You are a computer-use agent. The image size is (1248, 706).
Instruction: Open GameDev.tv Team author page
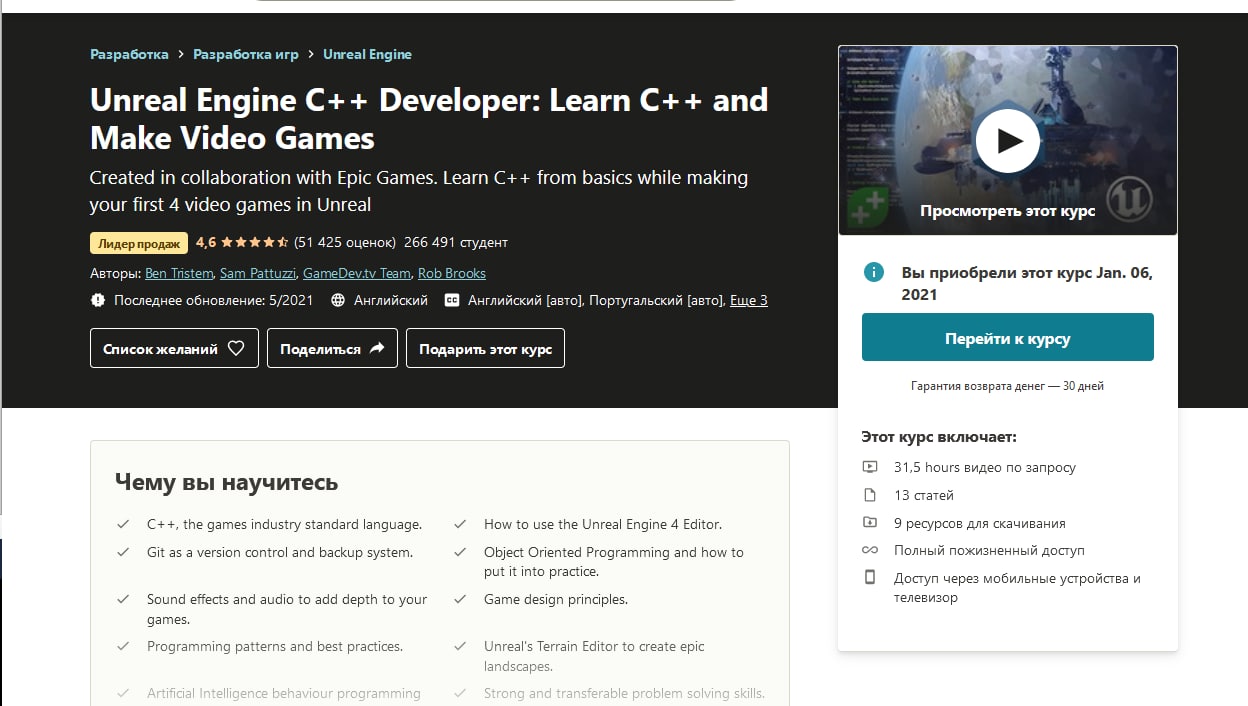(x=357, y=273)
